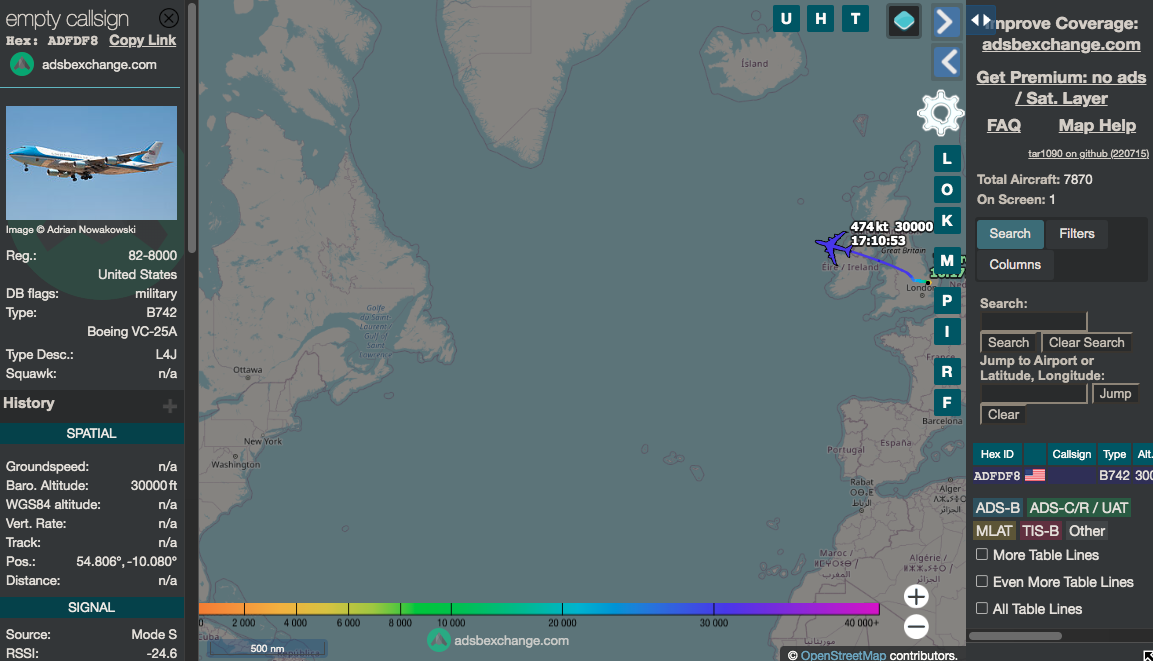
Task: Click the US flag in aircraft table row
Action: click(1035, 475)
